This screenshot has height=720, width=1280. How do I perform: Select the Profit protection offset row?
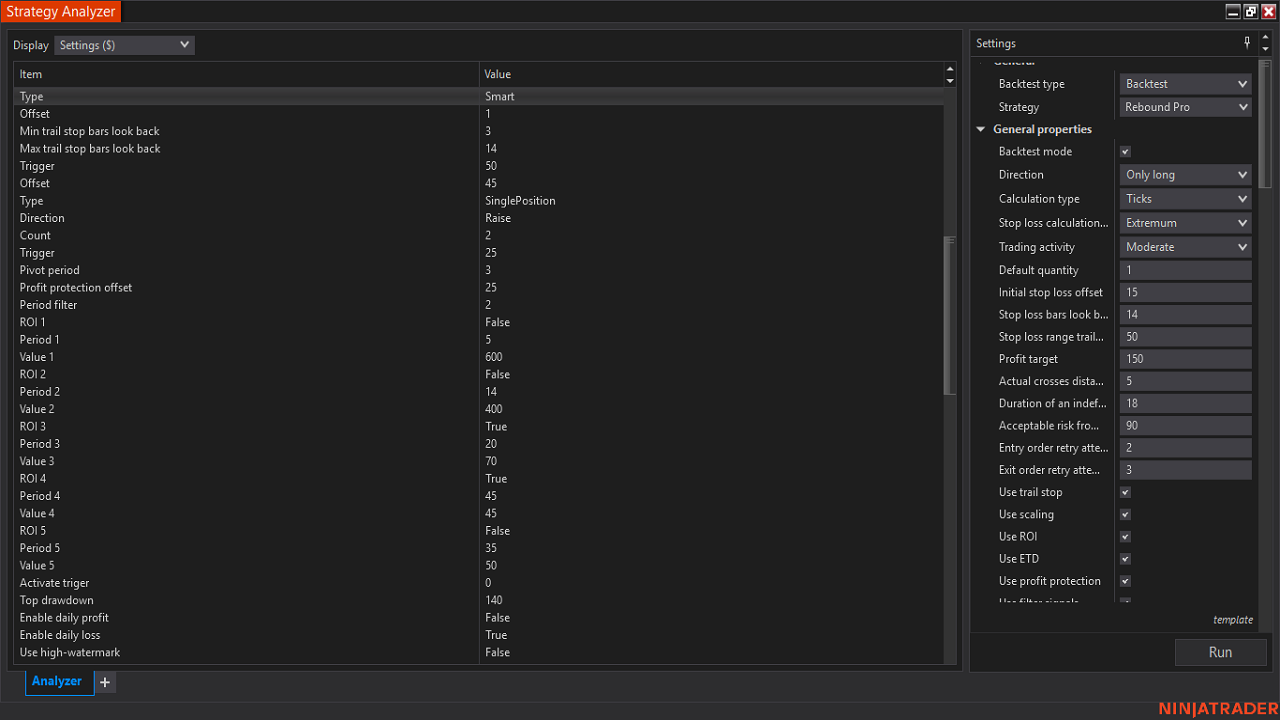click(479, 288)
